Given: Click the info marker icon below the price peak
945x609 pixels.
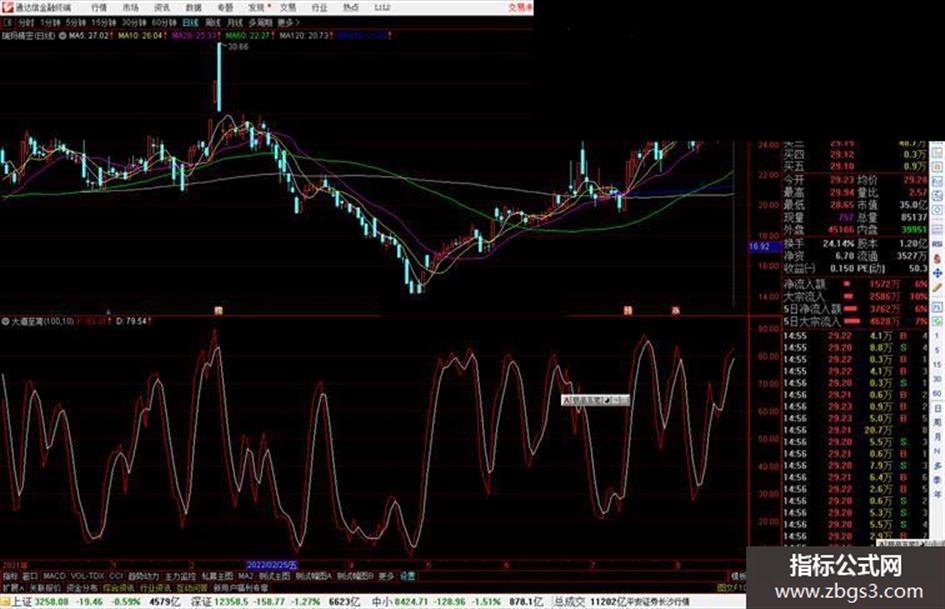Looking at the screenshot, I should (219, 311).
